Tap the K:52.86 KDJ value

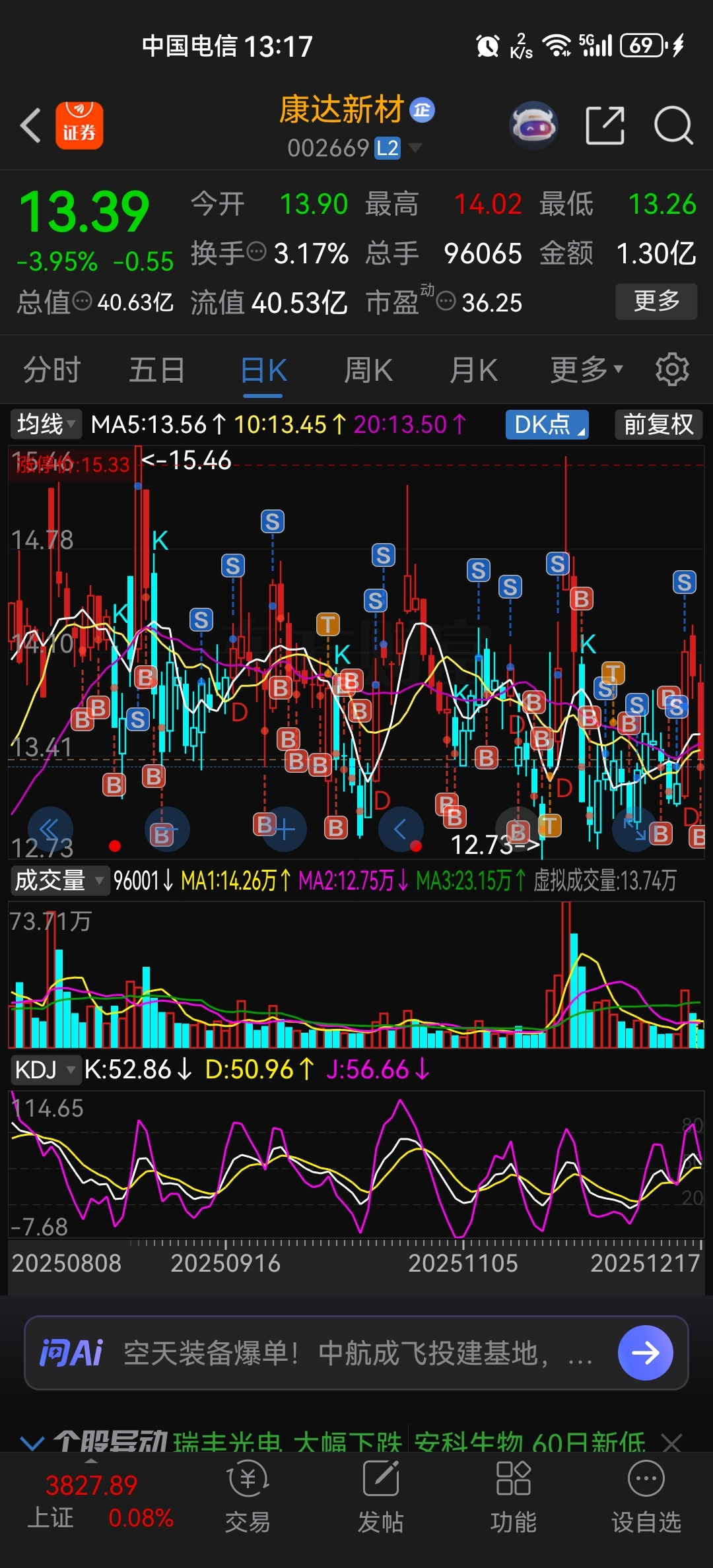point(137,1069)
